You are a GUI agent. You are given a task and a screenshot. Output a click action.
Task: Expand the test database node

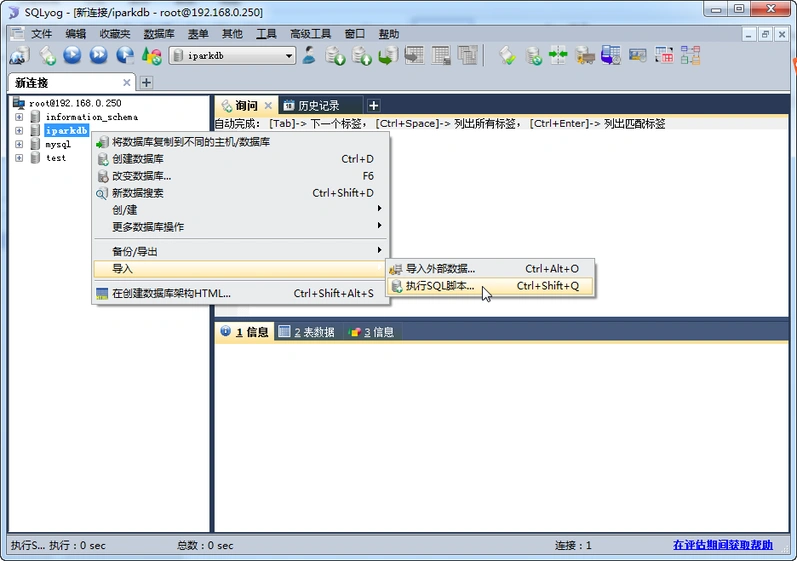(19, 158)
